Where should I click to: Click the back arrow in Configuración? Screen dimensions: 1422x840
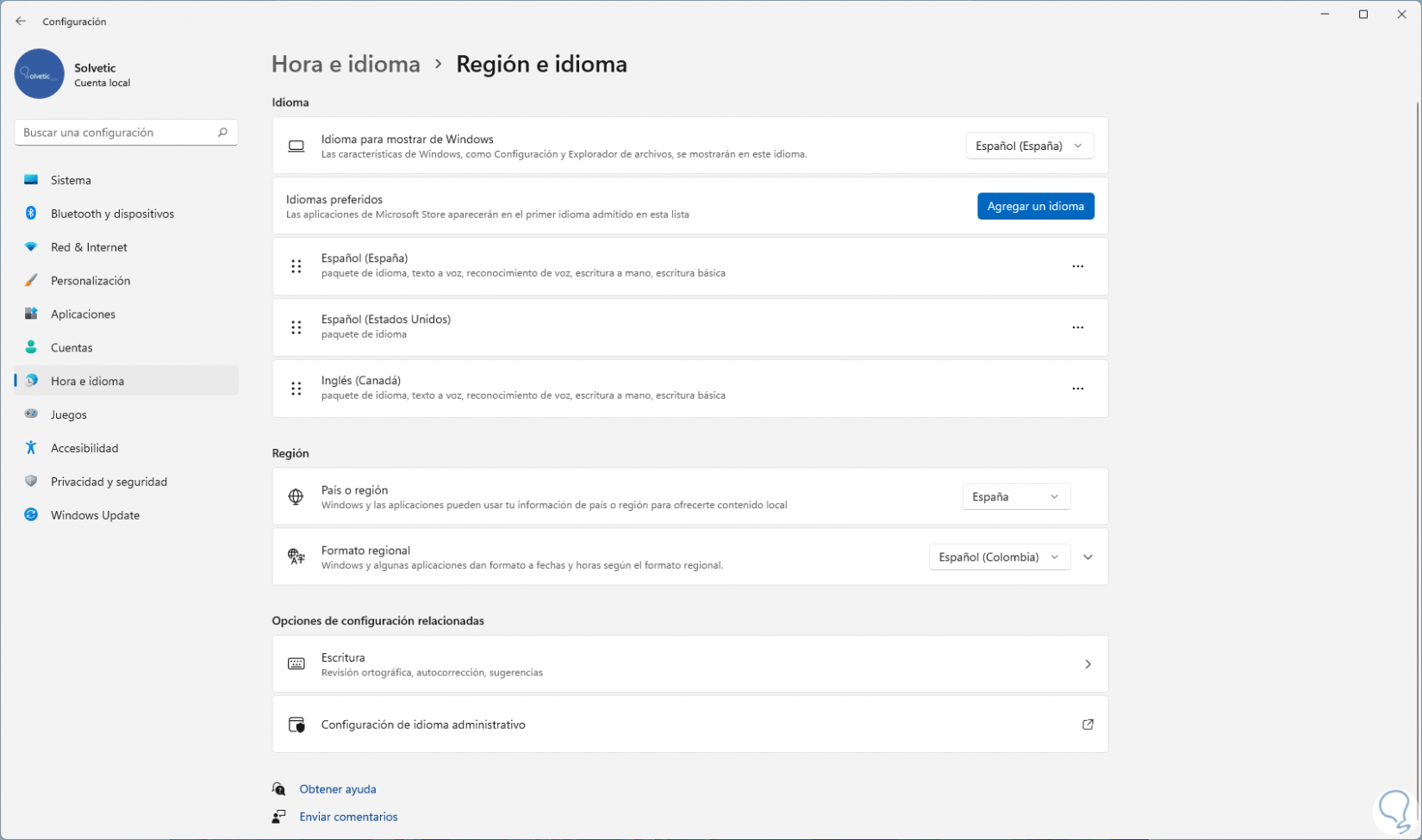pos(21,22)
